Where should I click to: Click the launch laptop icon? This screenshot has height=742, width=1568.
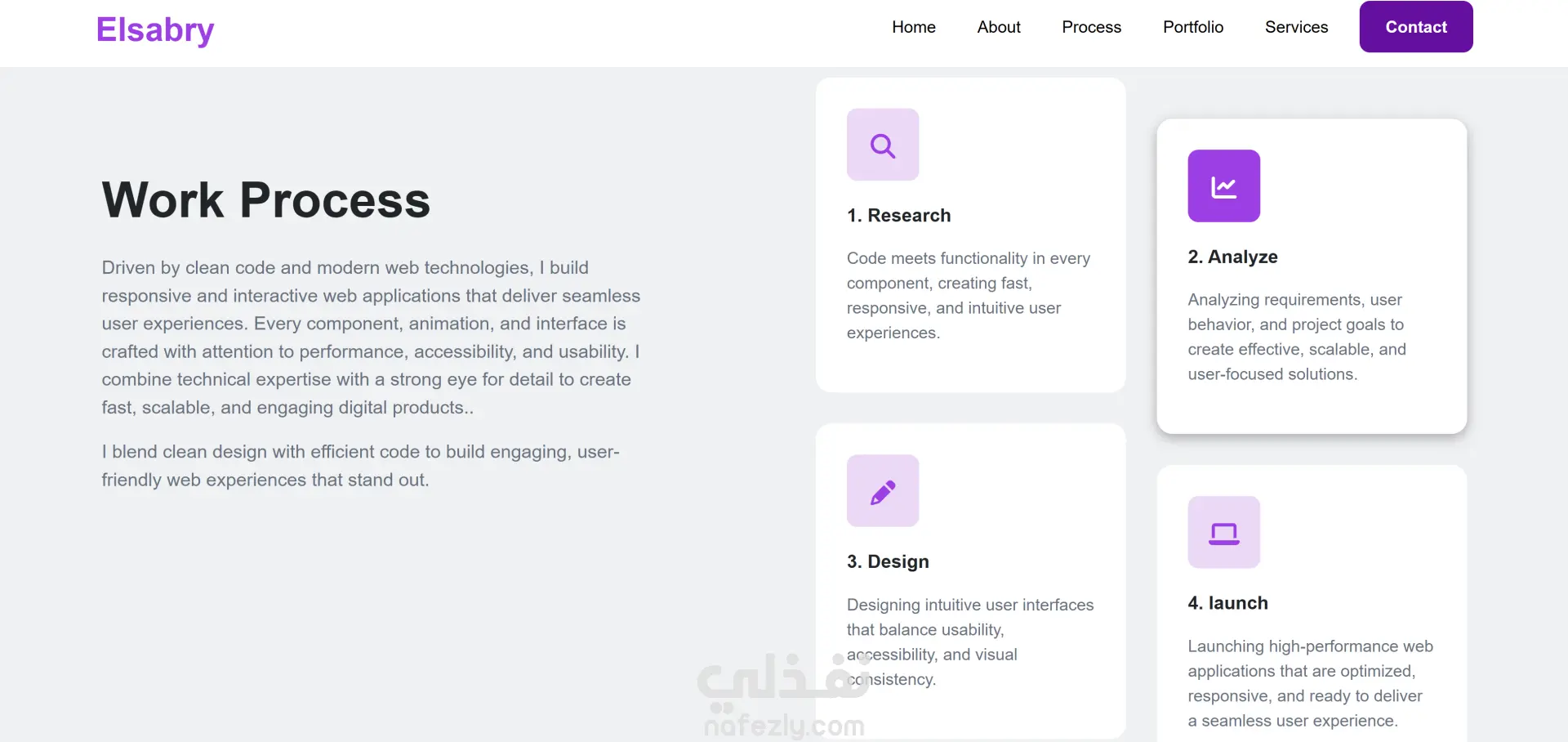tap(1223, 533)
